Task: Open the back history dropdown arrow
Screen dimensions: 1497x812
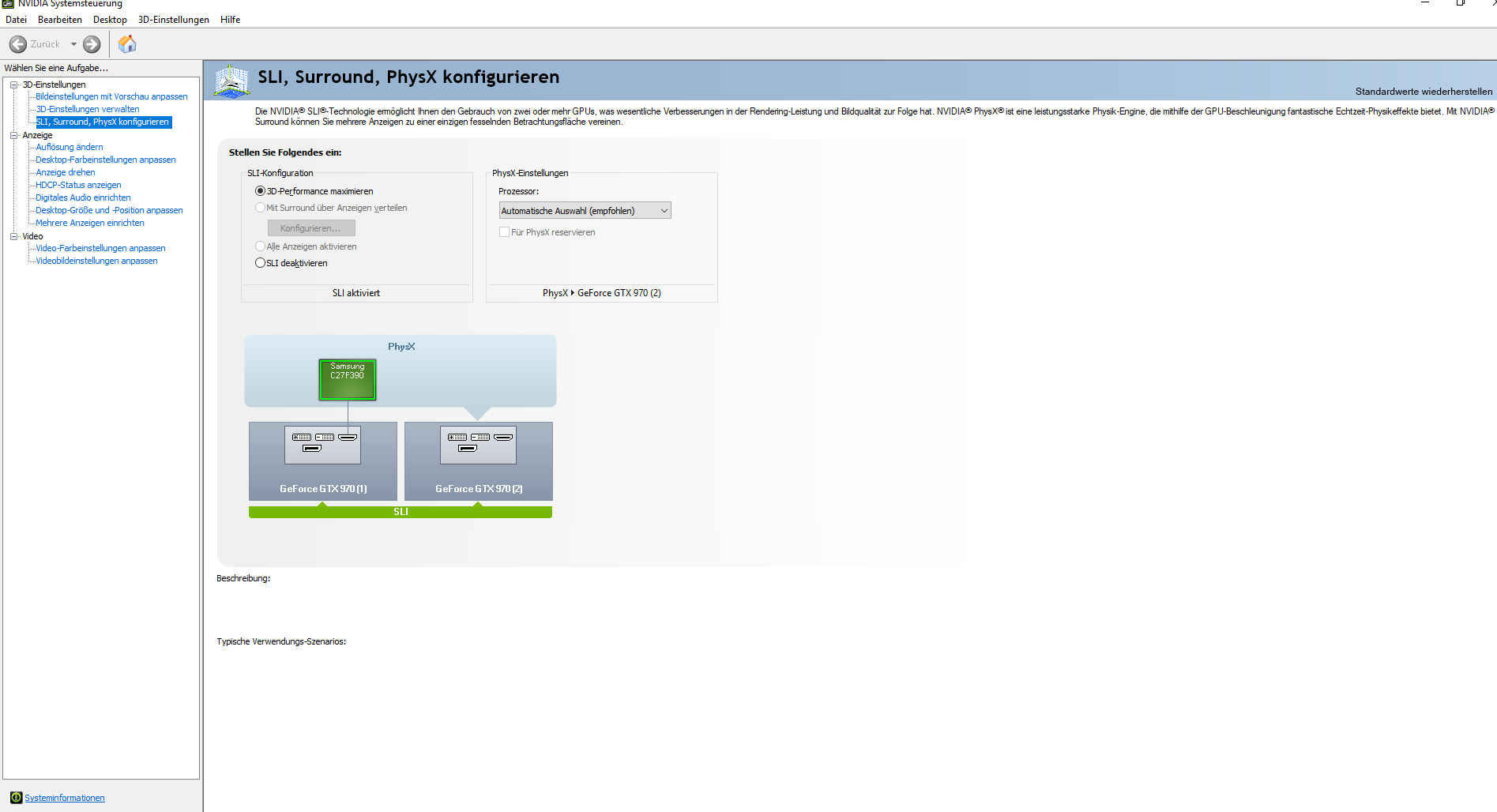Action: pos(73,44)
